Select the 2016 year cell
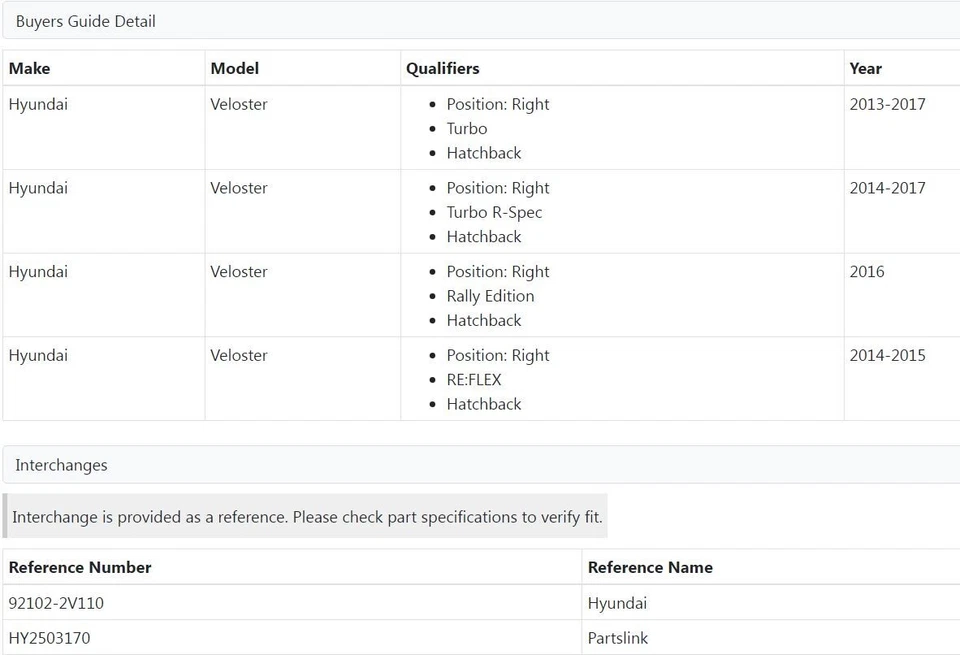Screen dimensions: 960x655 pos(867,272)
